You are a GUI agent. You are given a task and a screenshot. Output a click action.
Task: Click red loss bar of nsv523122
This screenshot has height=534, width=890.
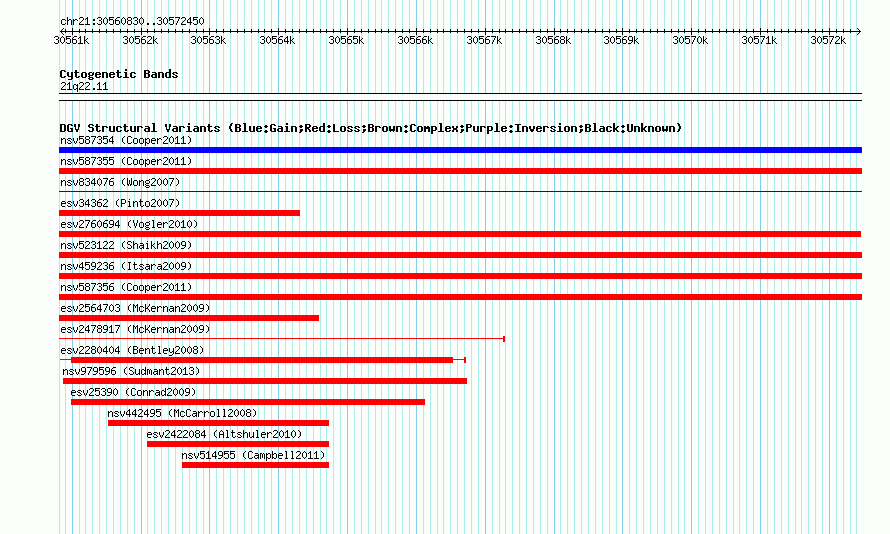click(460, 255)
